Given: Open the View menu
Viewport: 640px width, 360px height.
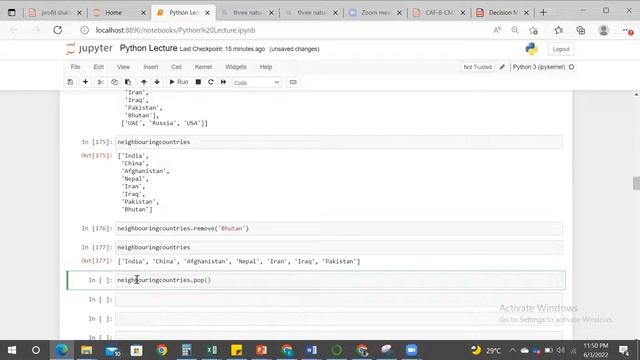Looking at the screenshot, I should click(x=123, y=67).
